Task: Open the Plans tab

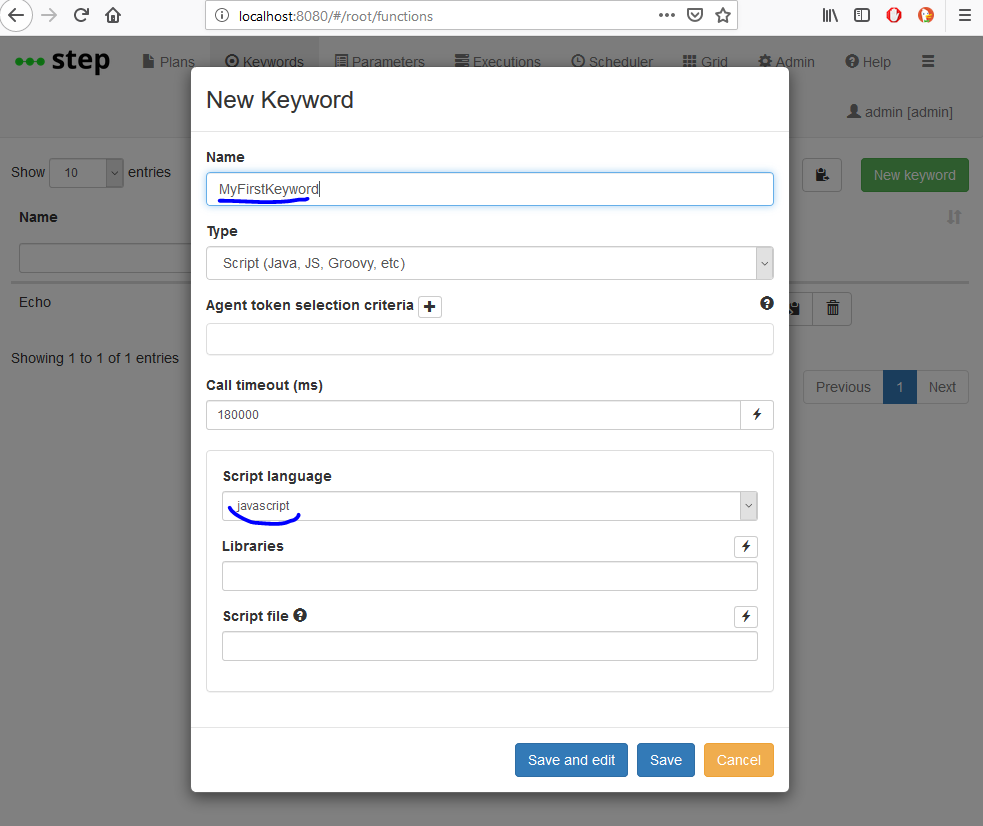Action: pyautogui.click(x=169, y=61)
